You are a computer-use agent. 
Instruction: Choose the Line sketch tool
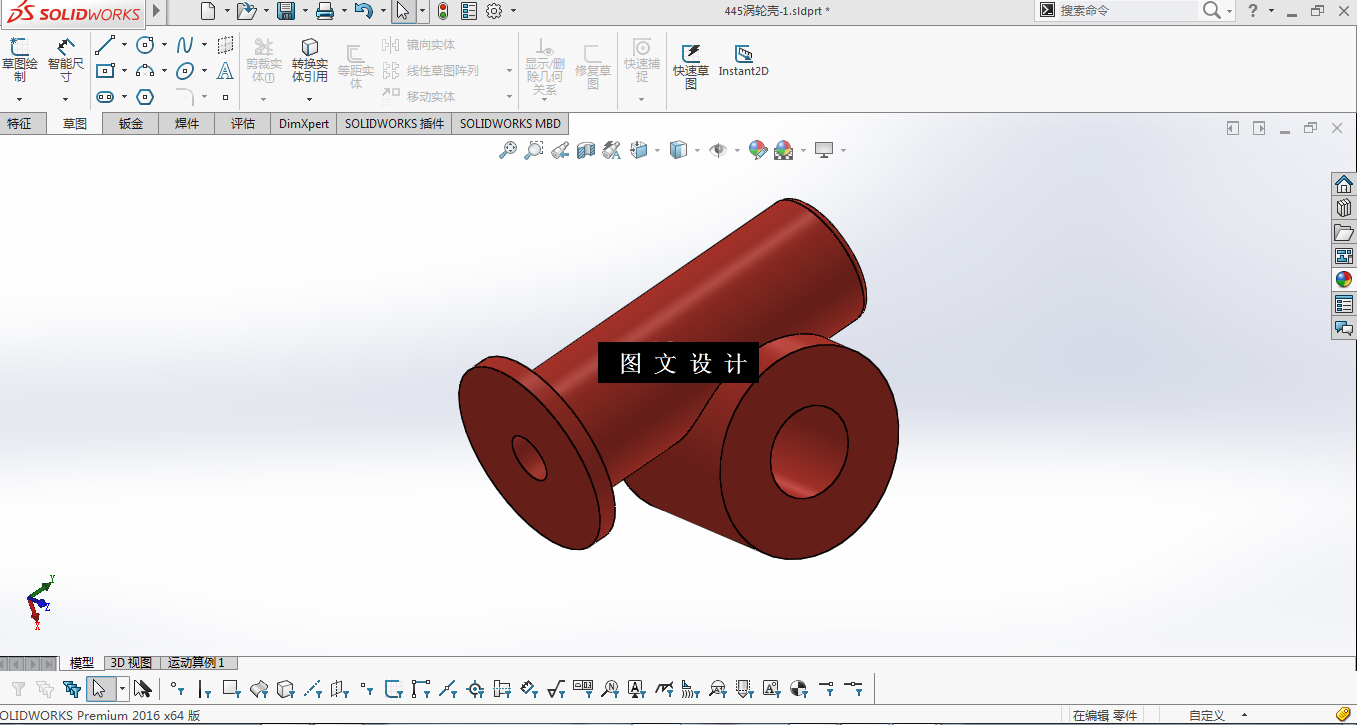tap(104, 45)
